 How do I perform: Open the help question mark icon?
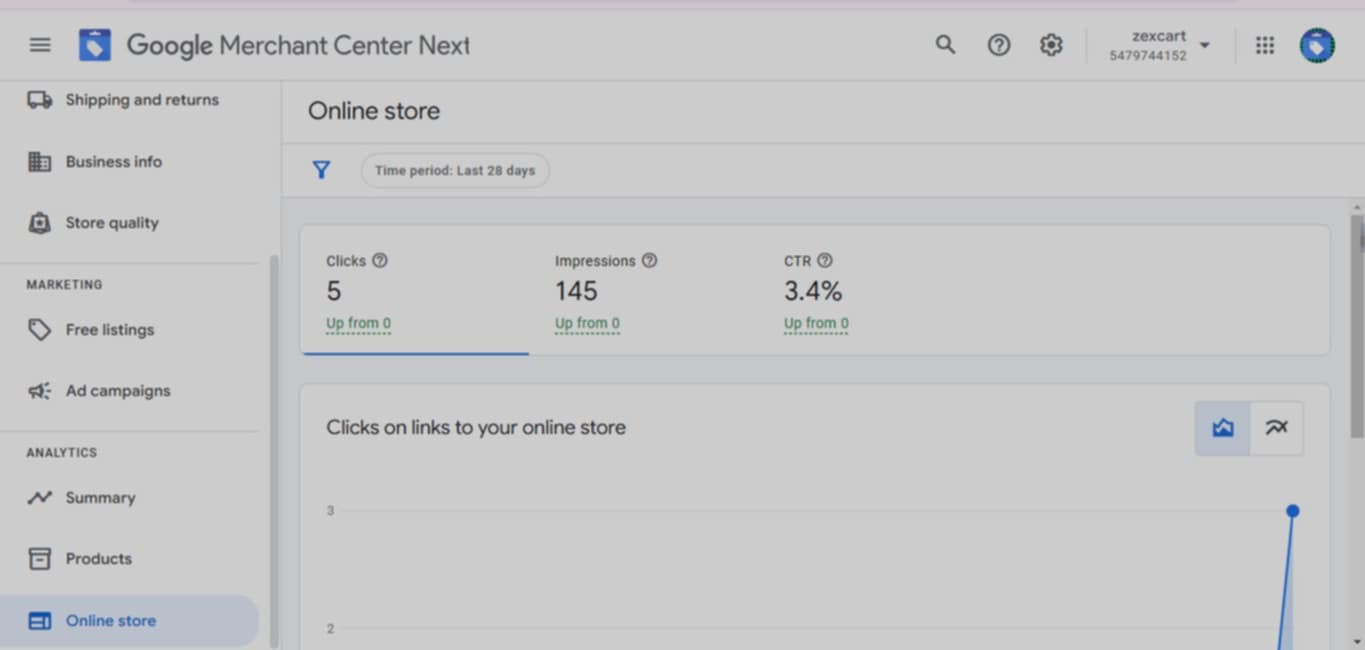pos(998,45)
